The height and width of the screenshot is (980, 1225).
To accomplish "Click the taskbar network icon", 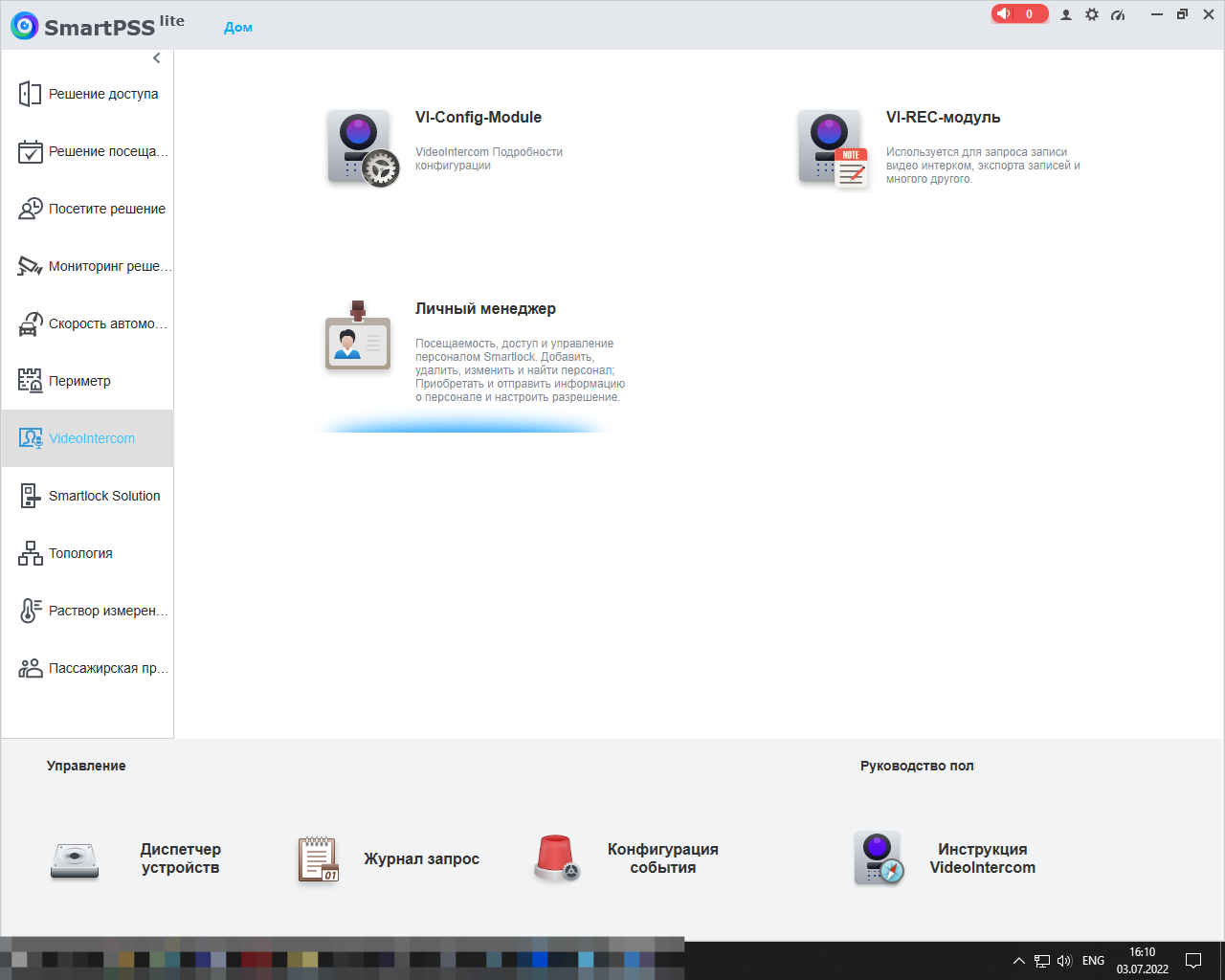I will click(x=1042, y=961).
